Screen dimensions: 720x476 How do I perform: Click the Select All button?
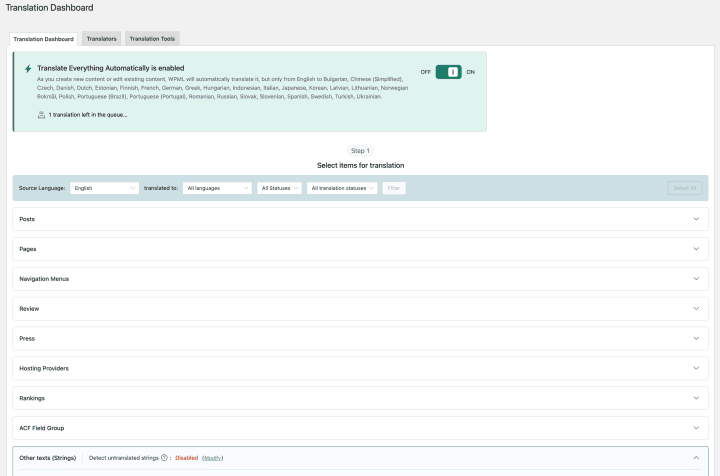pyautogui.click(x=685, y=188)
